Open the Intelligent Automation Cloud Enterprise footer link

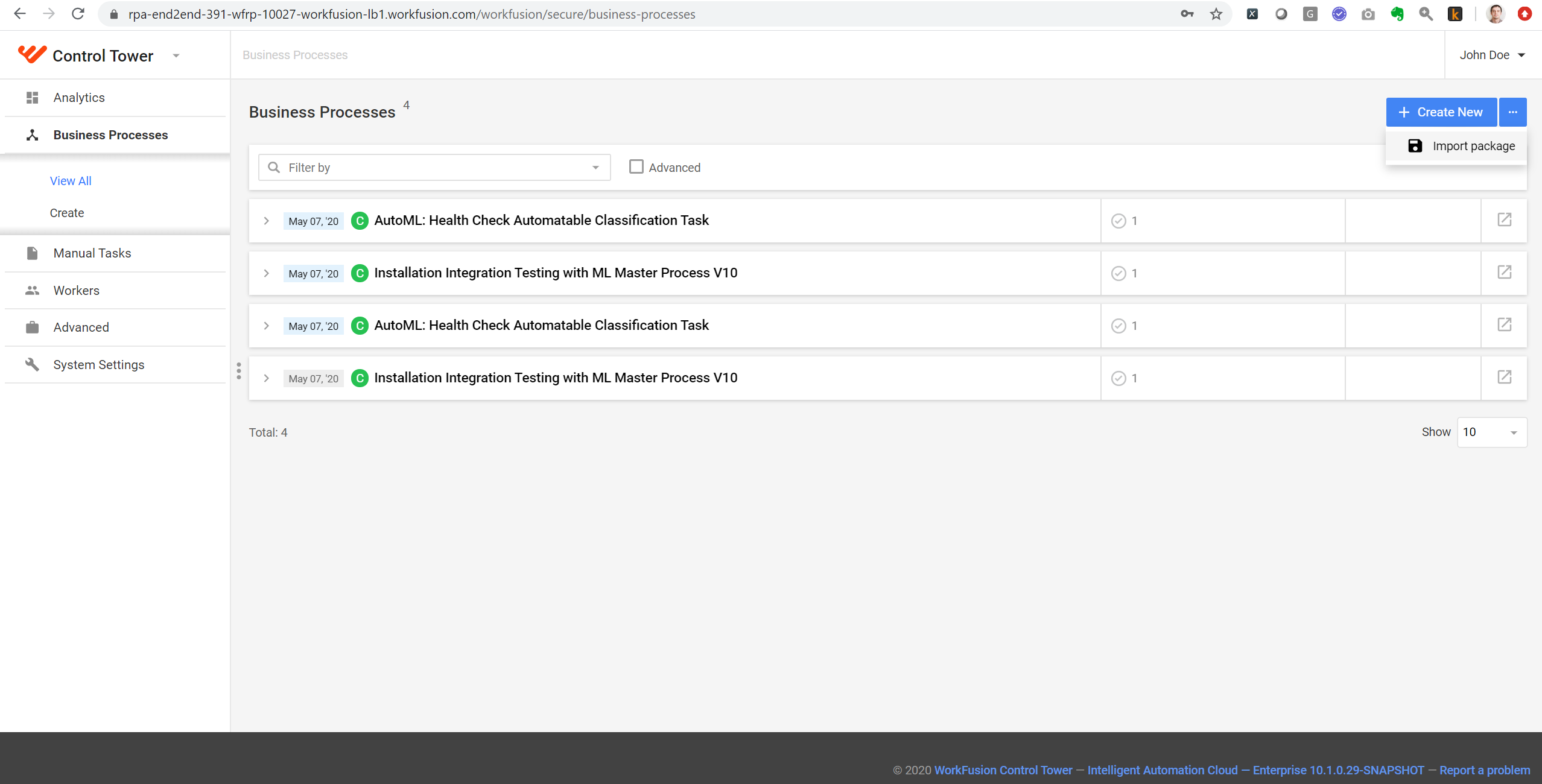[1255, 770]
